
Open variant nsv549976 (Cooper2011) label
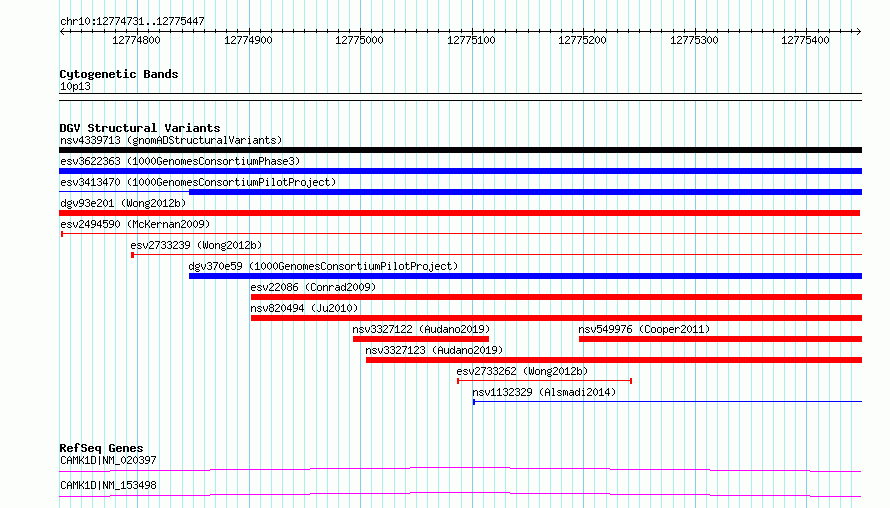click(644, 329)
